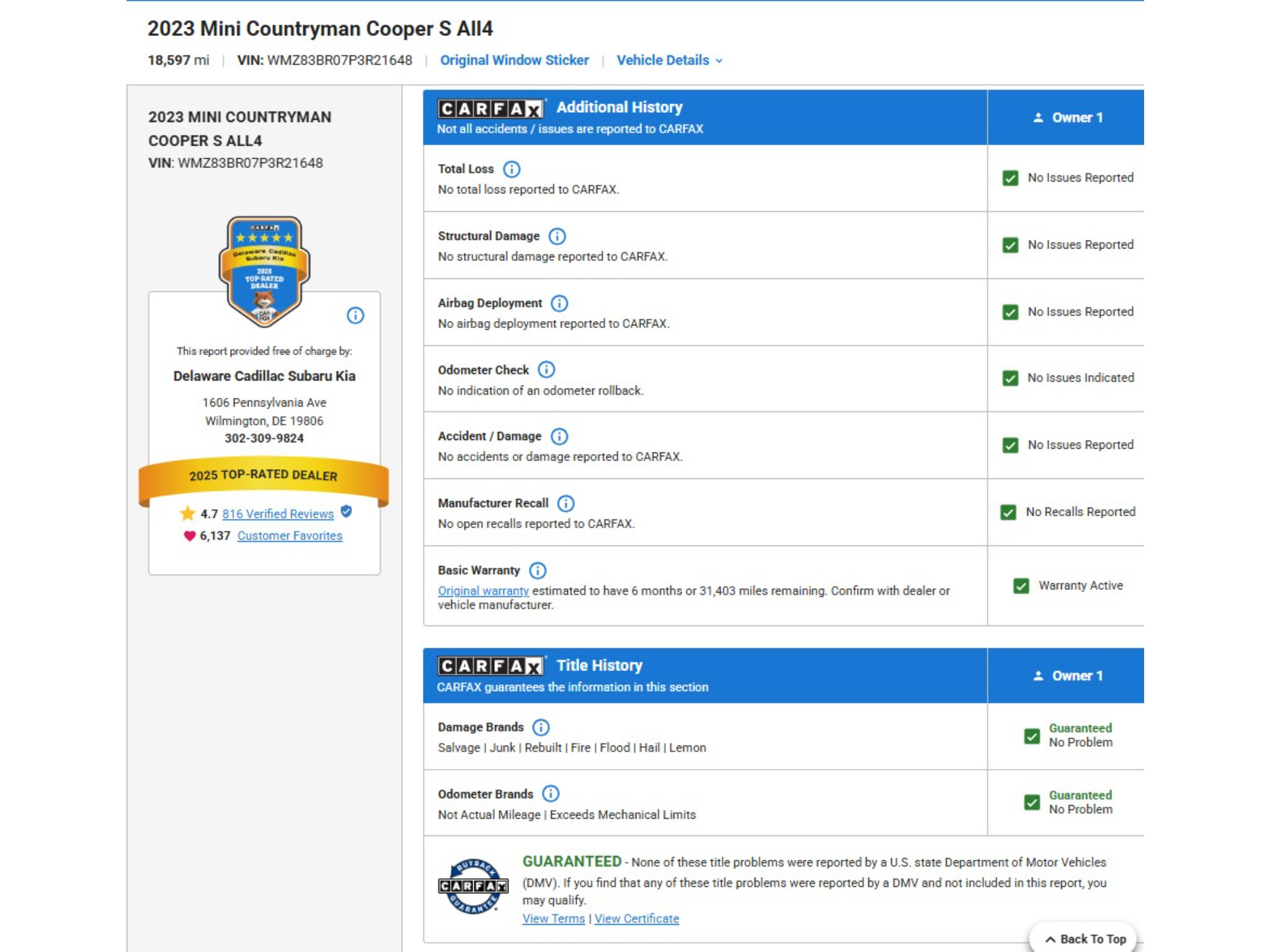
Task: Click "No indication of an odometer rollback." text
Action: click(x=541, y=390)
